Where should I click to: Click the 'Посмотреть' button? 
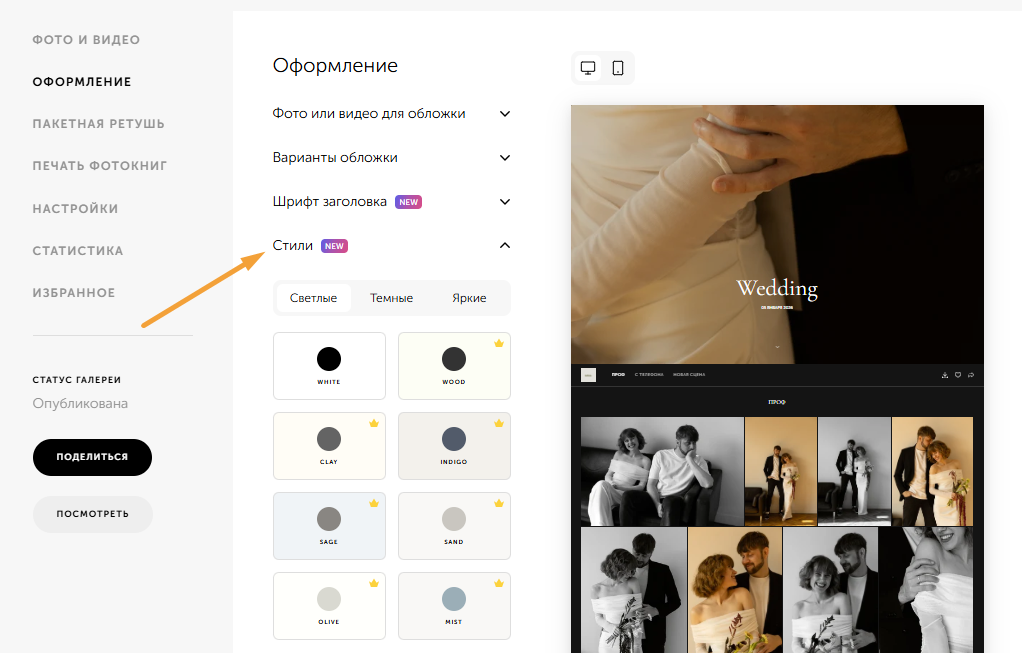93,514
